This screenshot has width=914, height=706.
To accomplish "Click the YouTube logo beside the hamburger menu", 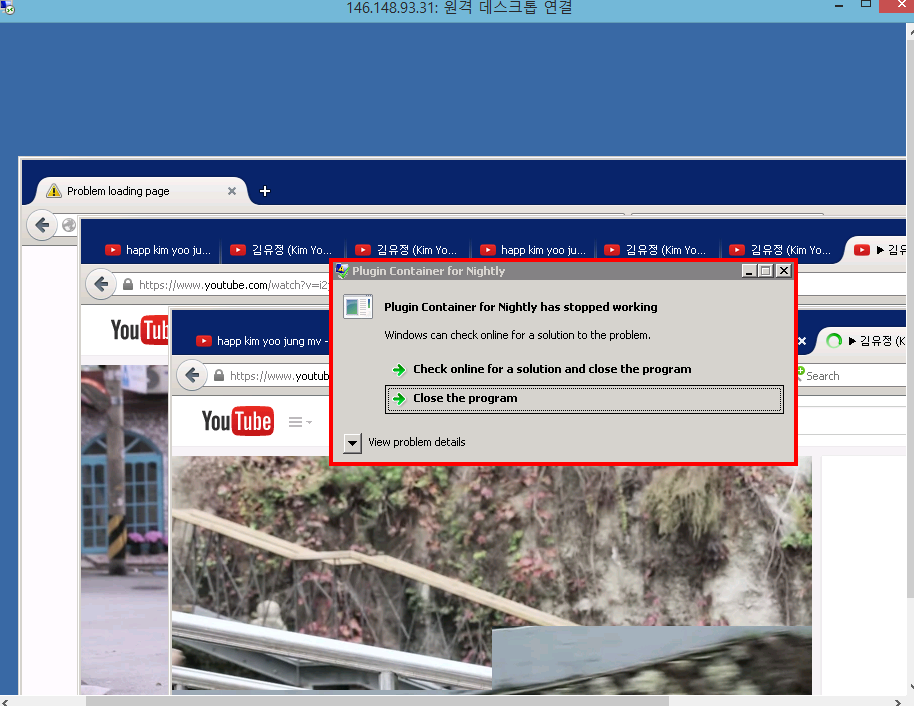I will (x=237, y=421).
